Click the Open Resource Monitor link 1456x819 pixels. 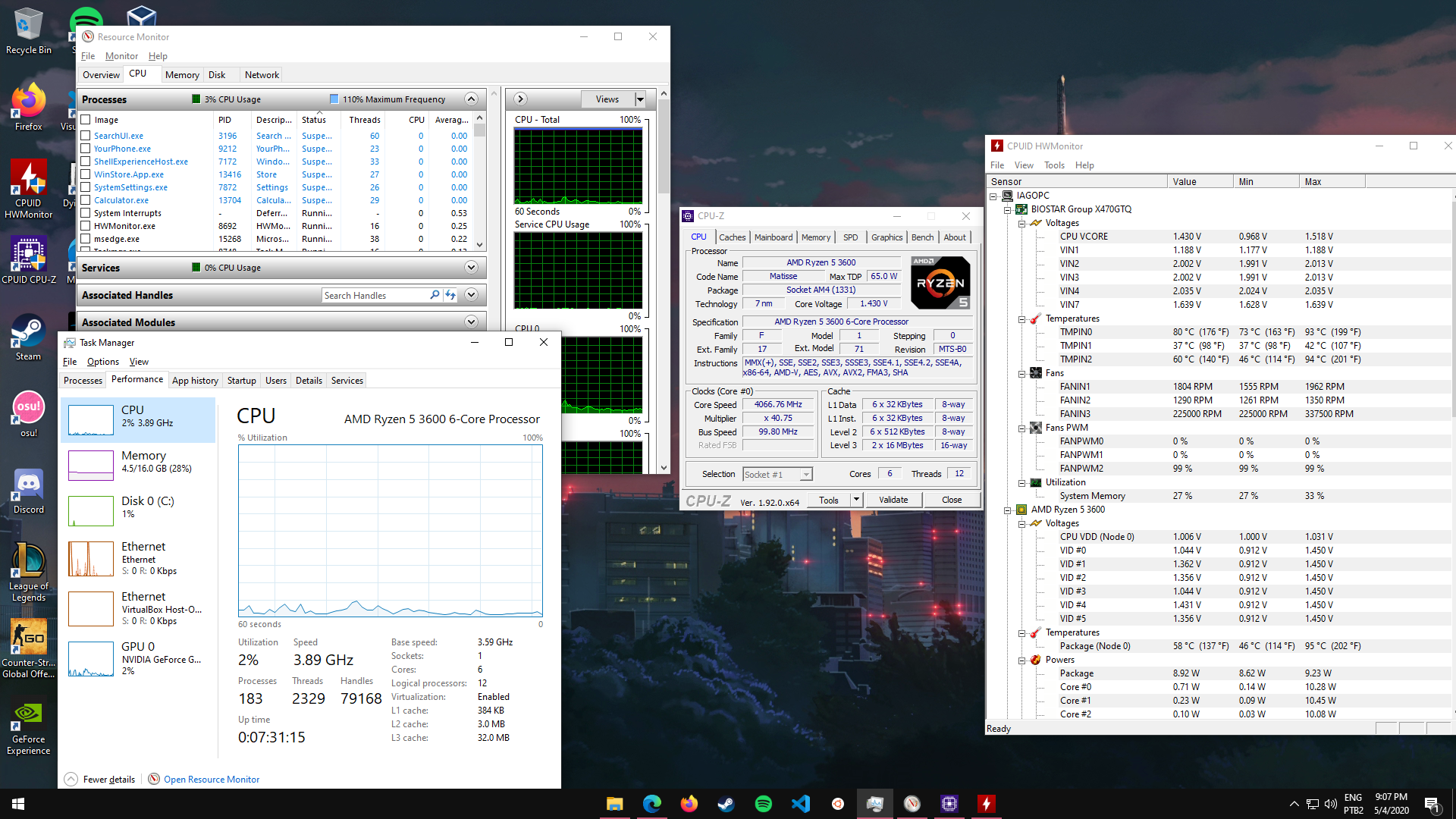click(x=204, y=779)
